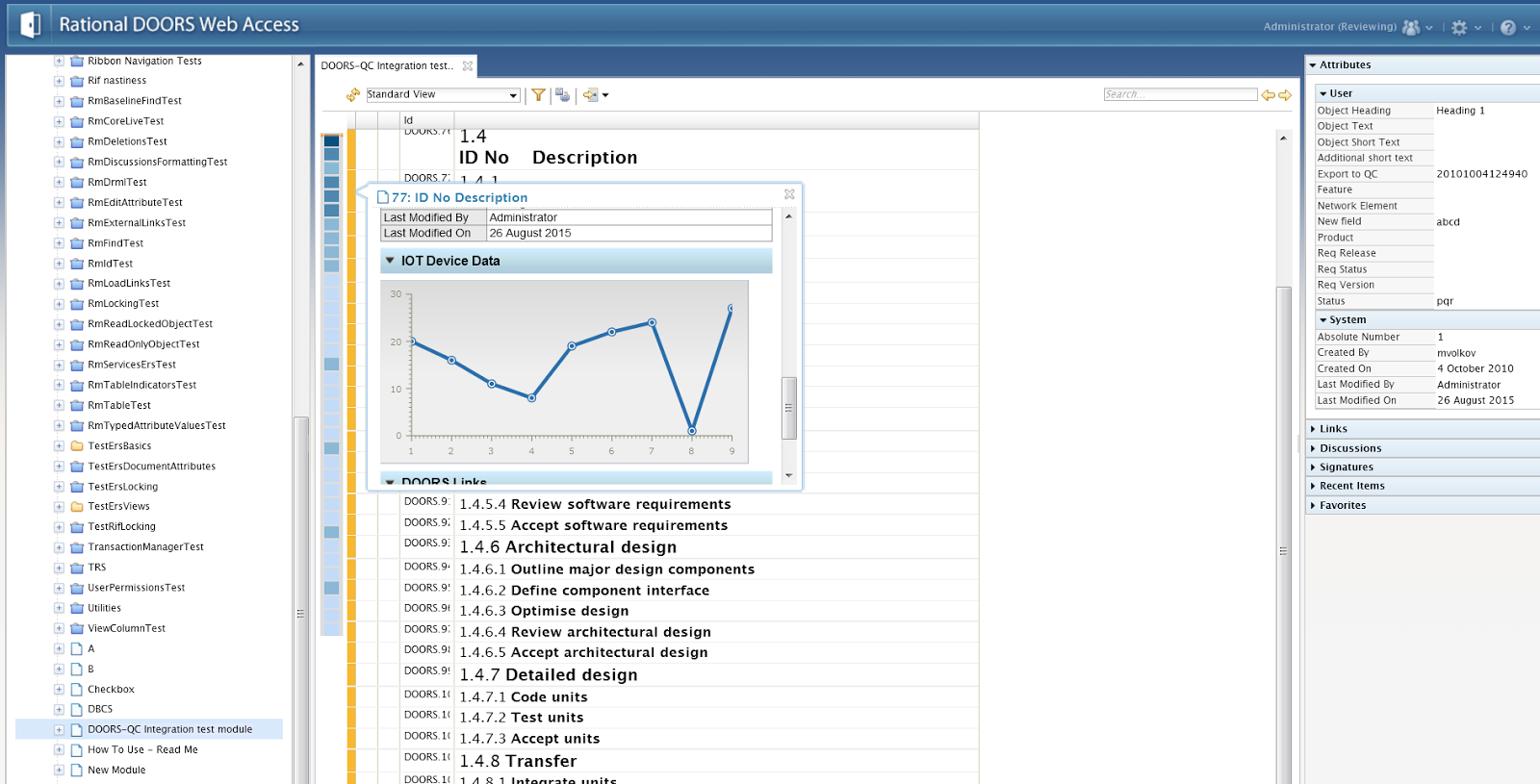Screen dimensions: 1540x784
Task: Click the TestErsBasics yellow folder icon
Action: [77, 446]
